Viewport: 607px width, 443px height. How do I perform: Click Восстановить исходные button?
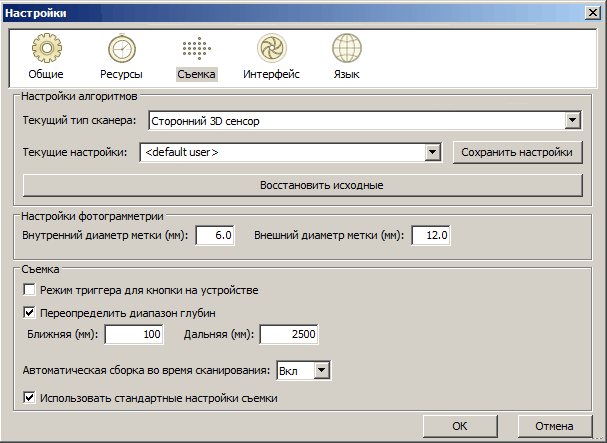[303, 185]
